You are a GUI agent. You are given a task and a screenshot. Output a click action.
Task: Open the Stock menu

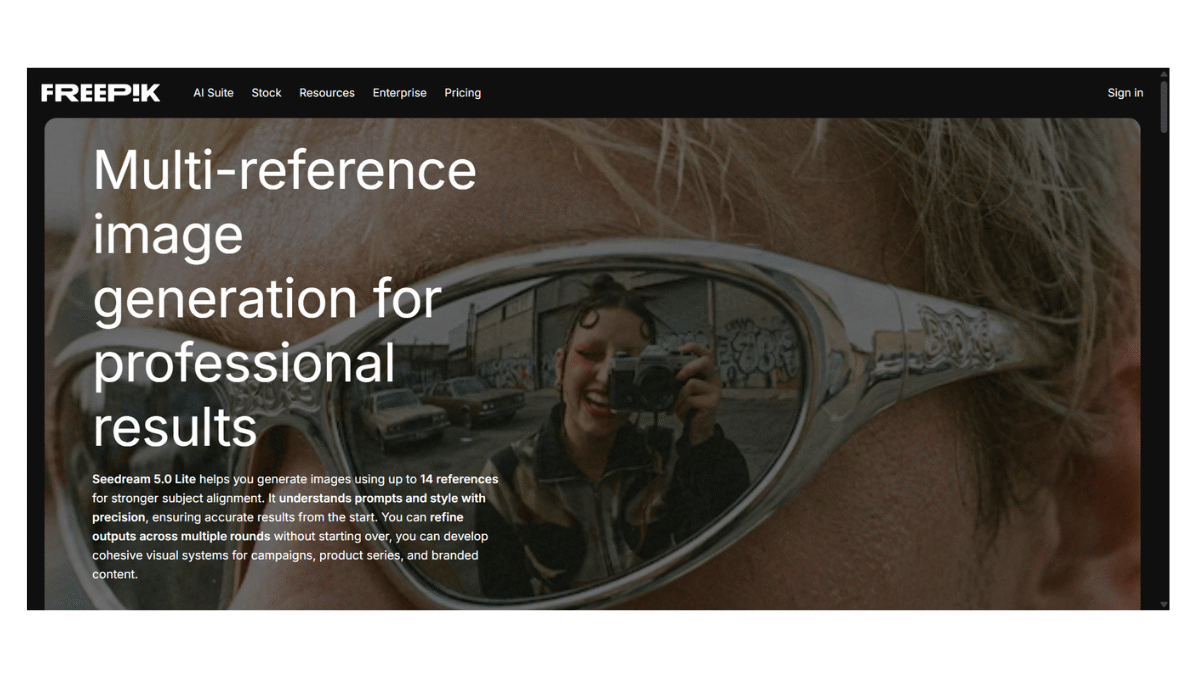tap(266, 93)
